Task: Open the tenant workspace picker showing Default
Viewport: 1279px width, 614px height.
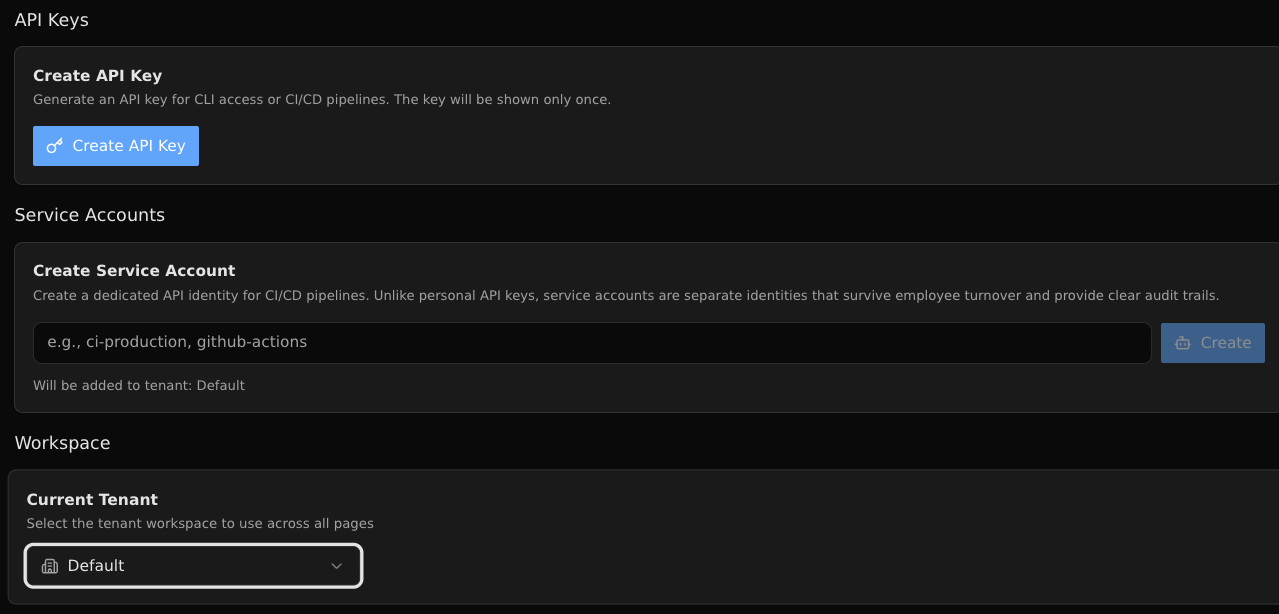Action: 193,566
